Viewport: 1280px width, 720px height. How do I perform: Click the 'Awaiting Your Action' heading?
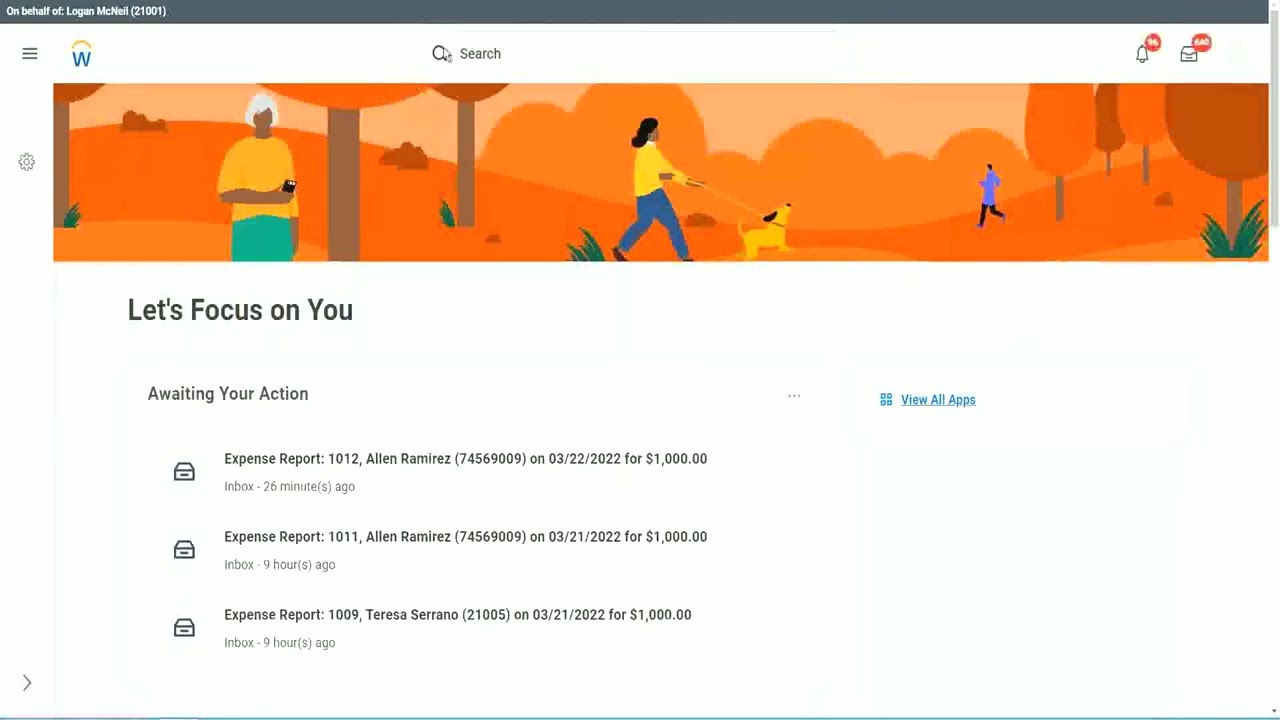pyautogui.click(x=228, y=394)
